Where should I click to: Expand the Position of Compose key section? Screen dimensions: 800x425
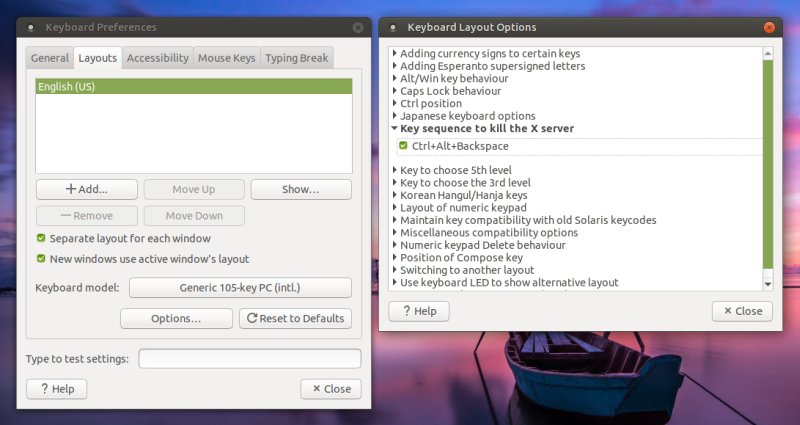(395, 258)
